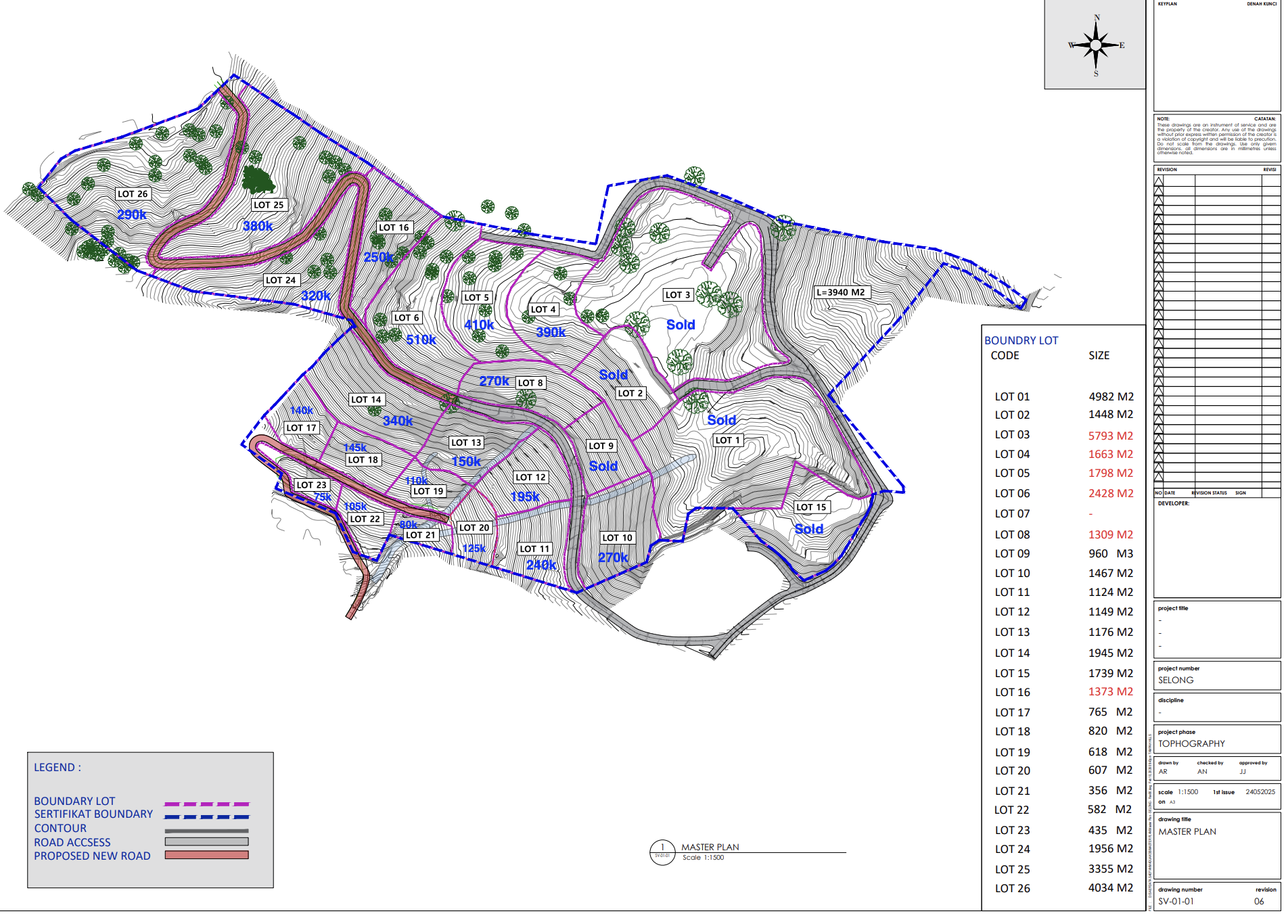Select the LOT 8 map label

(530, 383)
